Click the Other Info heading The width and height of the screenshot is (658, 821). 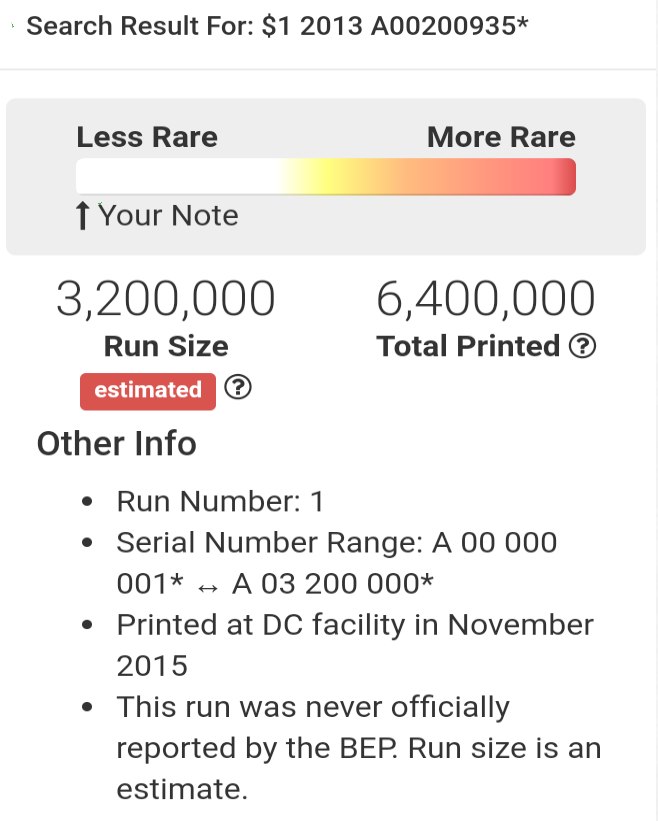pyautogui.click(x=117, y=443)
